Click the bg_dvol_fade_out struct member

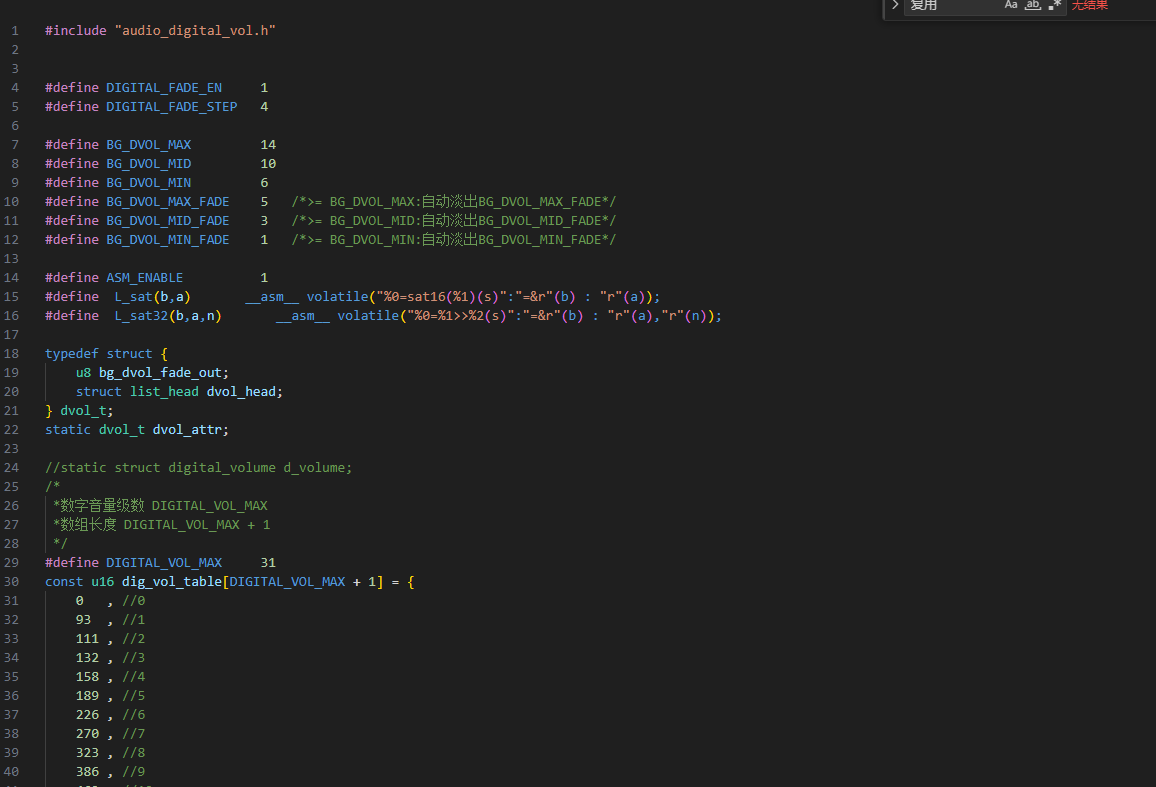tap(160, 373)
